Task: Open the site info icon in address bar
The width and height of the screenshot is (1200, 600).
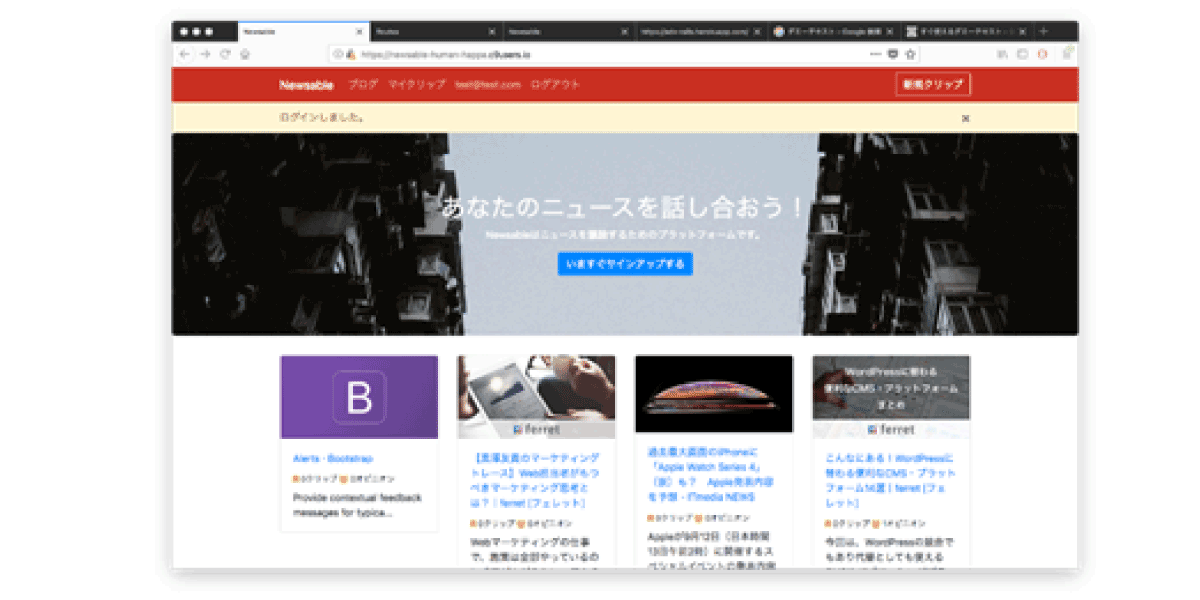Action: pyautogui.click(x=338, y=54)
